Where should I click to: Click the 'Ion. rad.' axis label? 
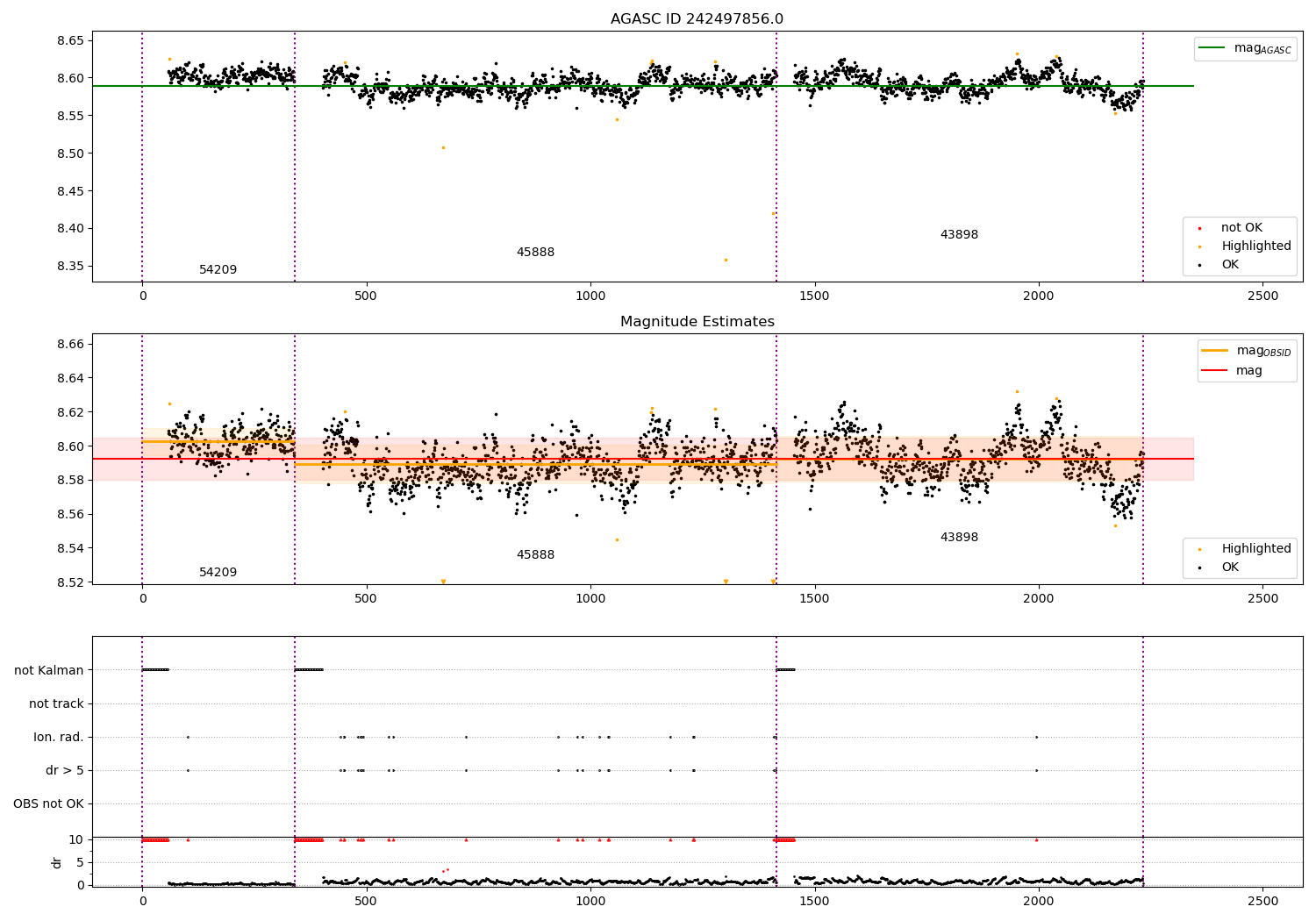59,737
